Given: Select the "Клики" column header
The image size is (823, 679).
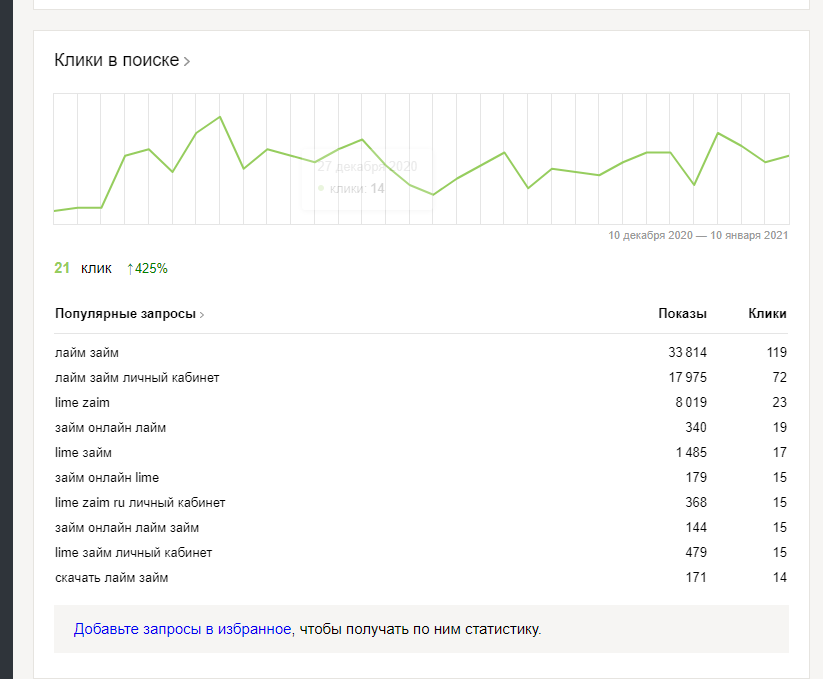Looking at the screenshot, I should 767,314.
